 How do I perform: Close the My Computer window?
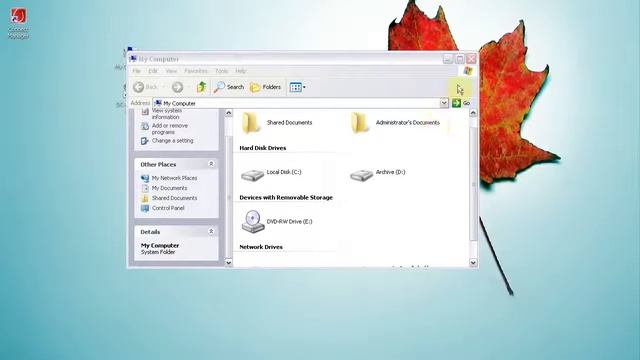471,59
